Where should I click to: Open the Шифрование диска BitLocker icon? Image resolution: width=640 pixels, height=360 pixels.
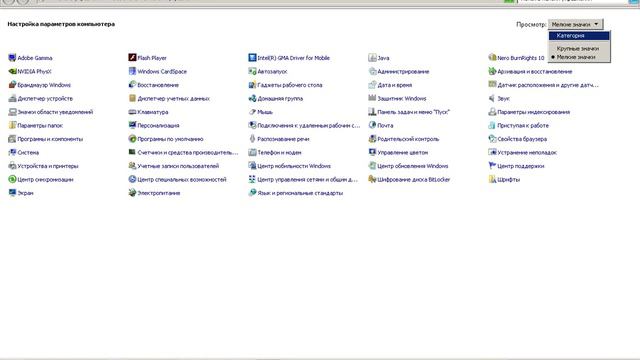pos(372,179)
